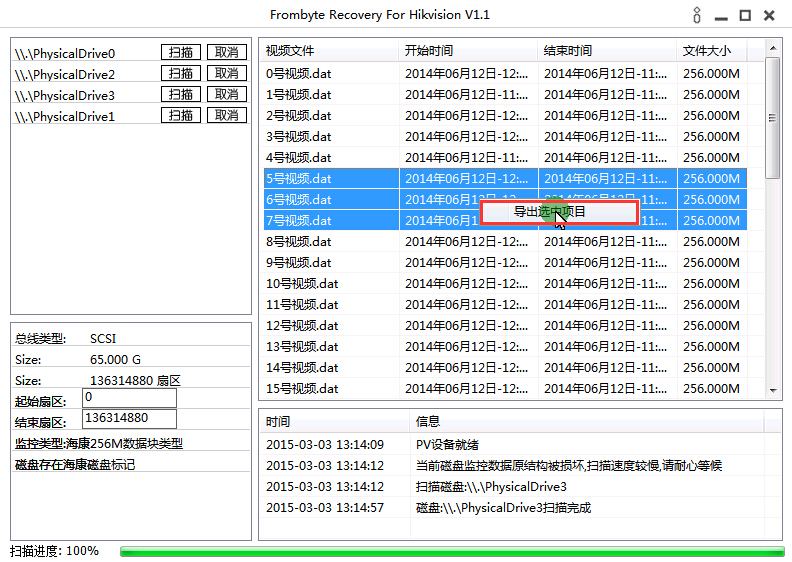
Task: Click 取消 button for PhysicalDrive1
Action: point(227,116)
